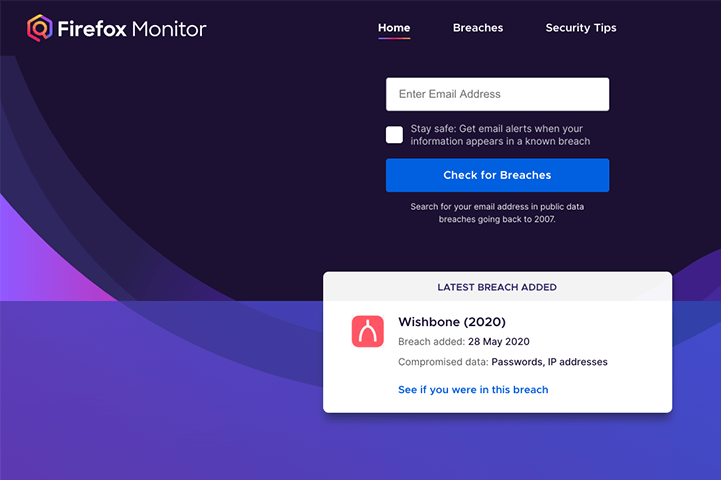Click the Check for Breaches button

(498, 175)
